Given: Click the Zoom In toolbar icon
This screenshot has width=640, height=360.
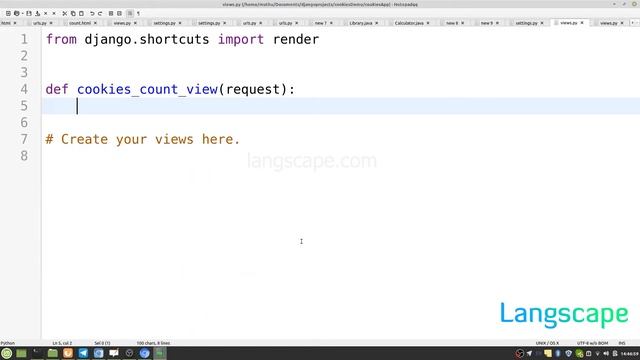Looking at the screenshot, I should 111,13.
